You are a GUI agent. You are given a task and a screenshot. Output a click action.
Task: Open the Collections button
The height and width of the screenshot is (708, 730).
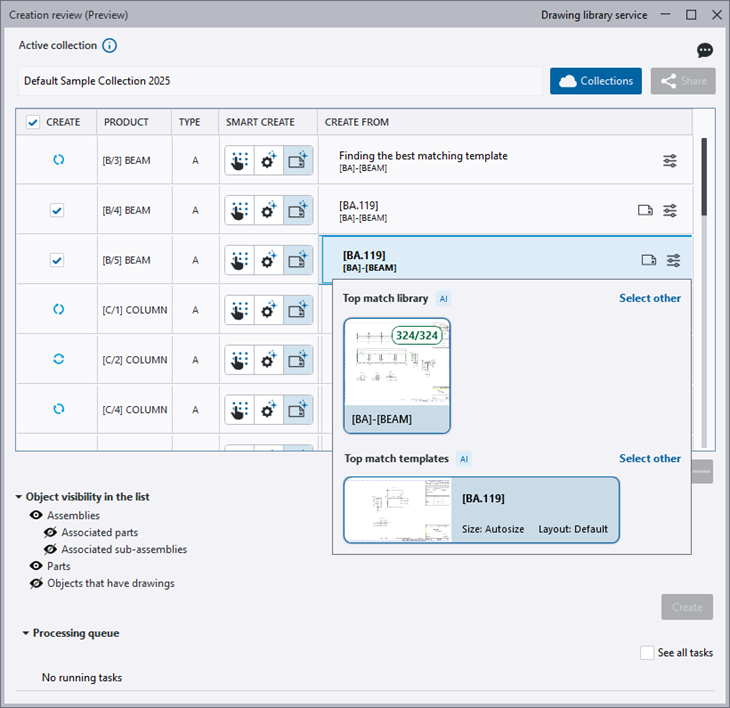pos(596,81)
